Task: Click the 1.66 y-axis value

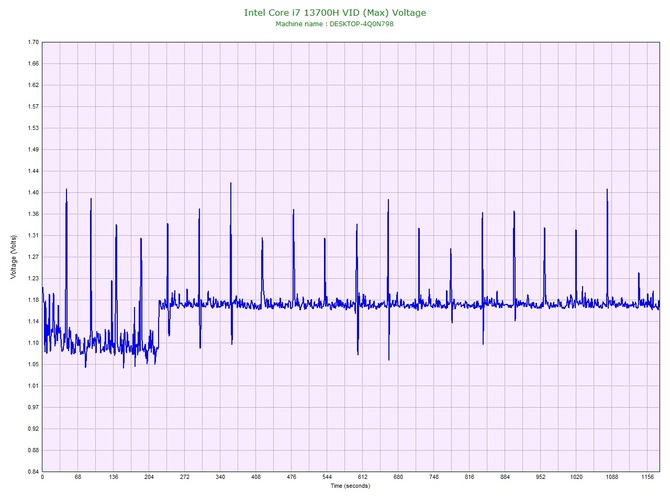Action: (x=33, y=64)
